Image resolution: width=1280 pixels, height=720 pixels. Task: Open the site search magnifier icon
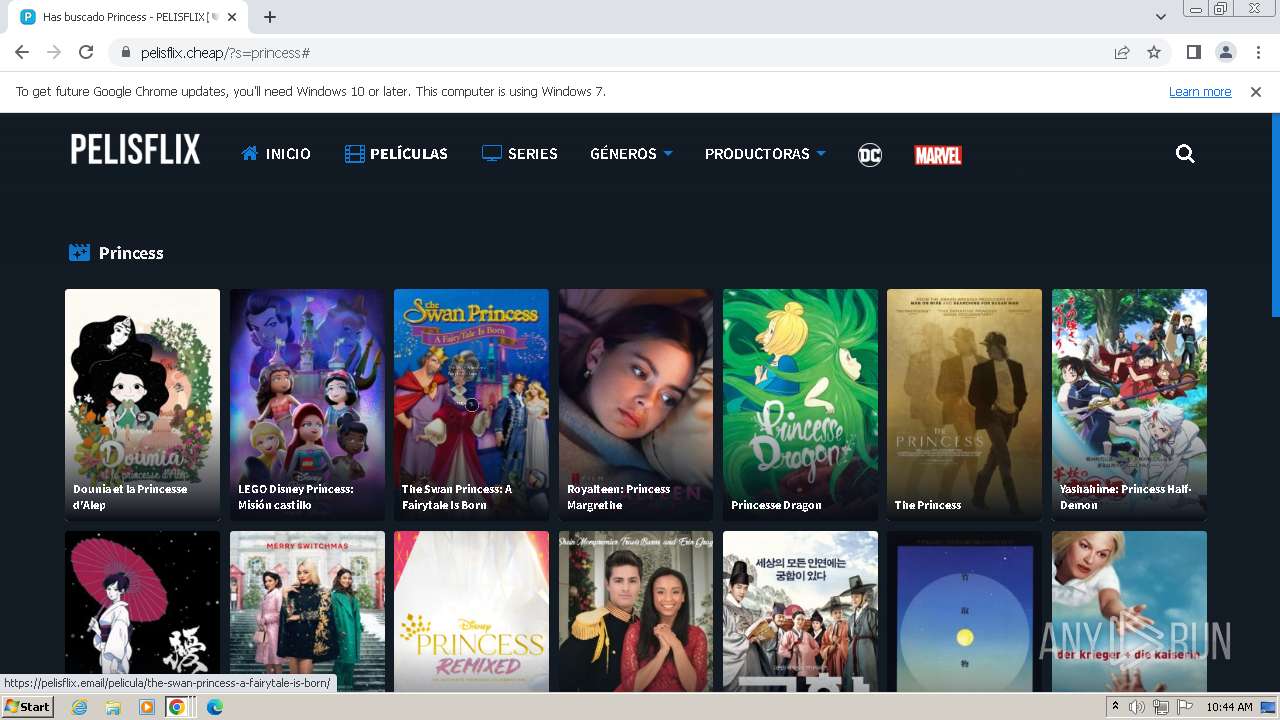point(1185,154)
